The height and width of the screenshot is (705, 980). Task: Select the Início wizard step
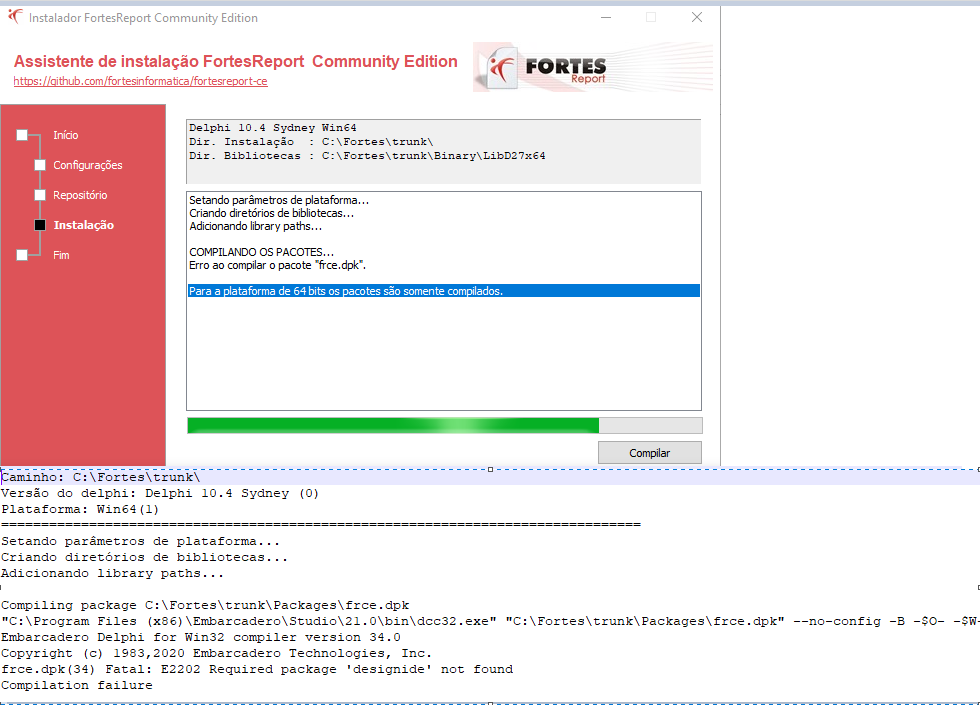coord(66,135)
